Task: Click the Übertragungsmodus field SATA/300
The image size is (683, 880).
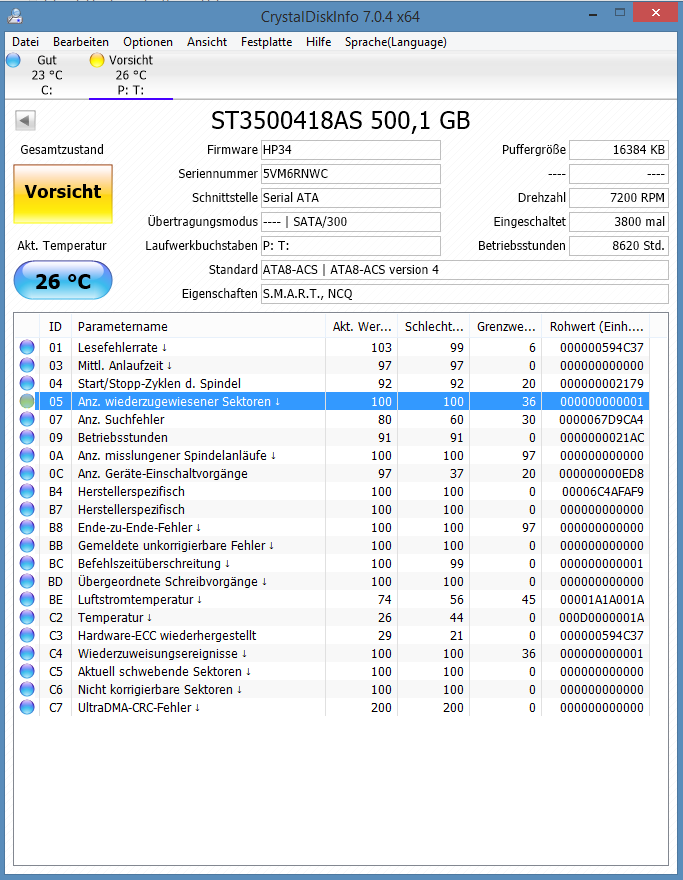Action: tap(351, 222)
